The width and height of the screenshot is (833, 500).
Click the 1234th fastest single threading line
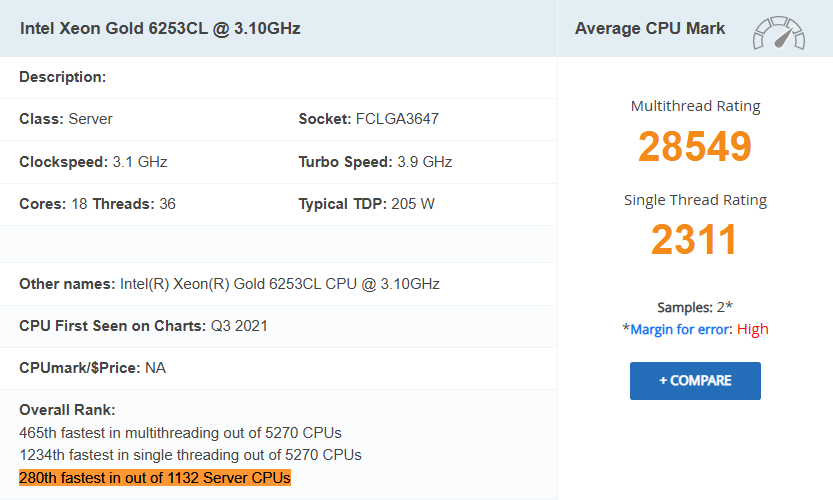tap(190, 455)
